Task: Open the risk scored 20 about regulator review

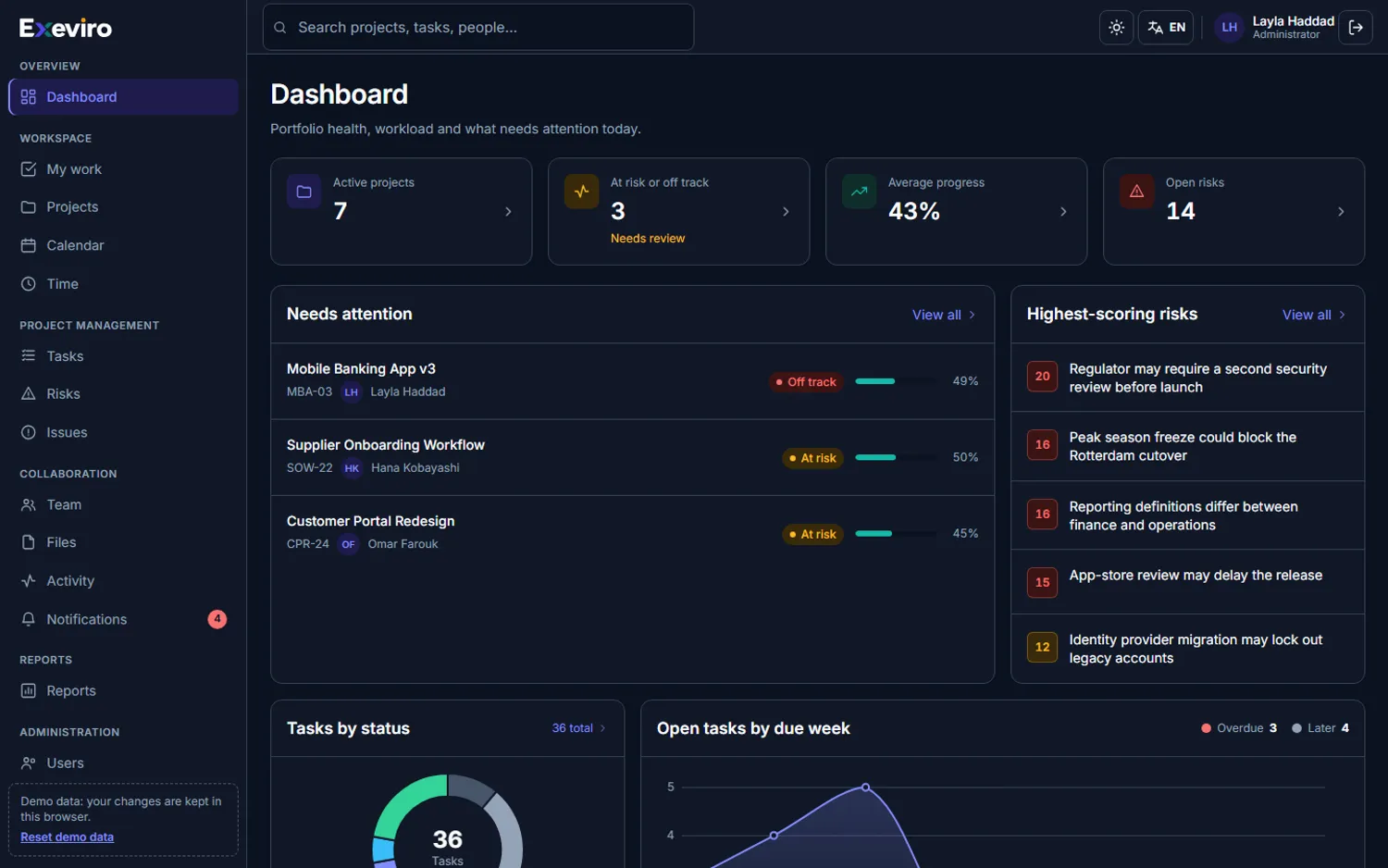Action: point(1187,378)
